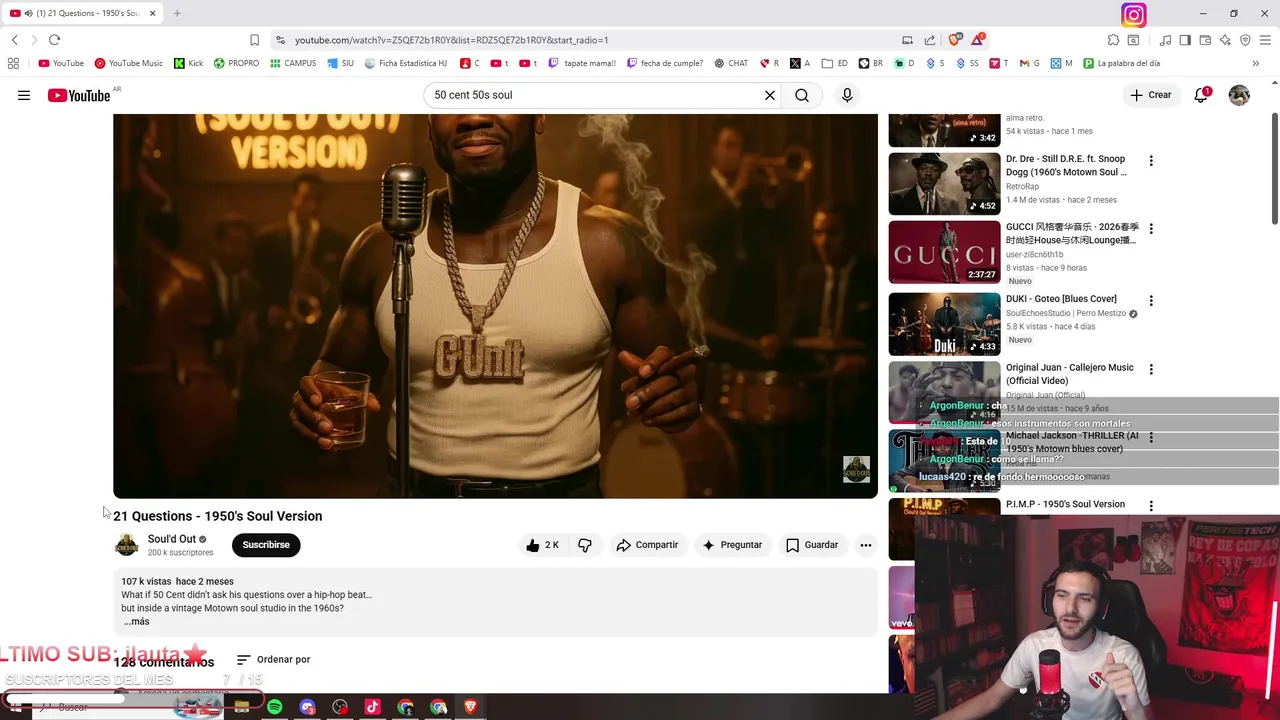Open La palabra del día bookmark

tap(1120, 63)
